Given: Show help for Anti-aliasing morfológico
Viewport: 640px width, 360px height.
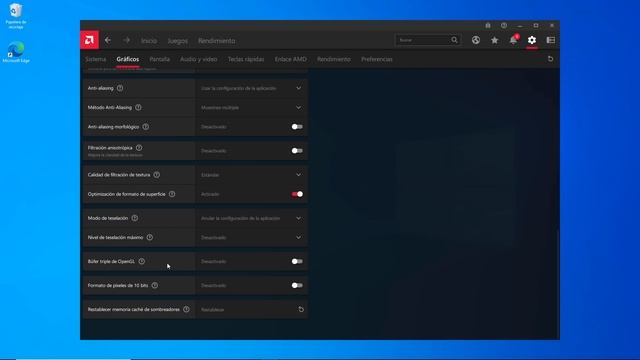Looking at the screenshot, I should (x=146, y=127).
